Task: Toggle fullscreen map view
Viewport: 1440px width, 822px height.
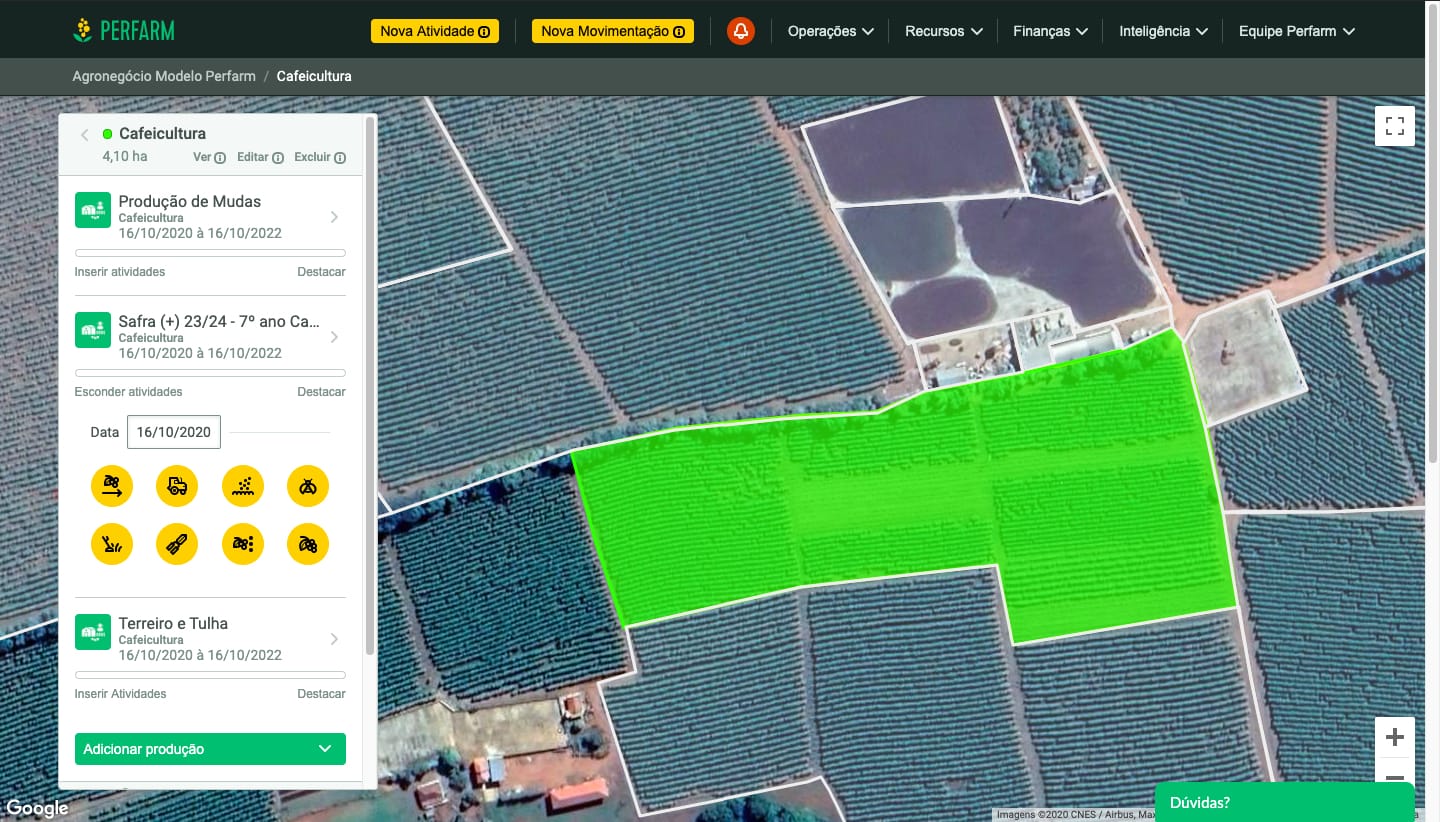Action: 1395,126
